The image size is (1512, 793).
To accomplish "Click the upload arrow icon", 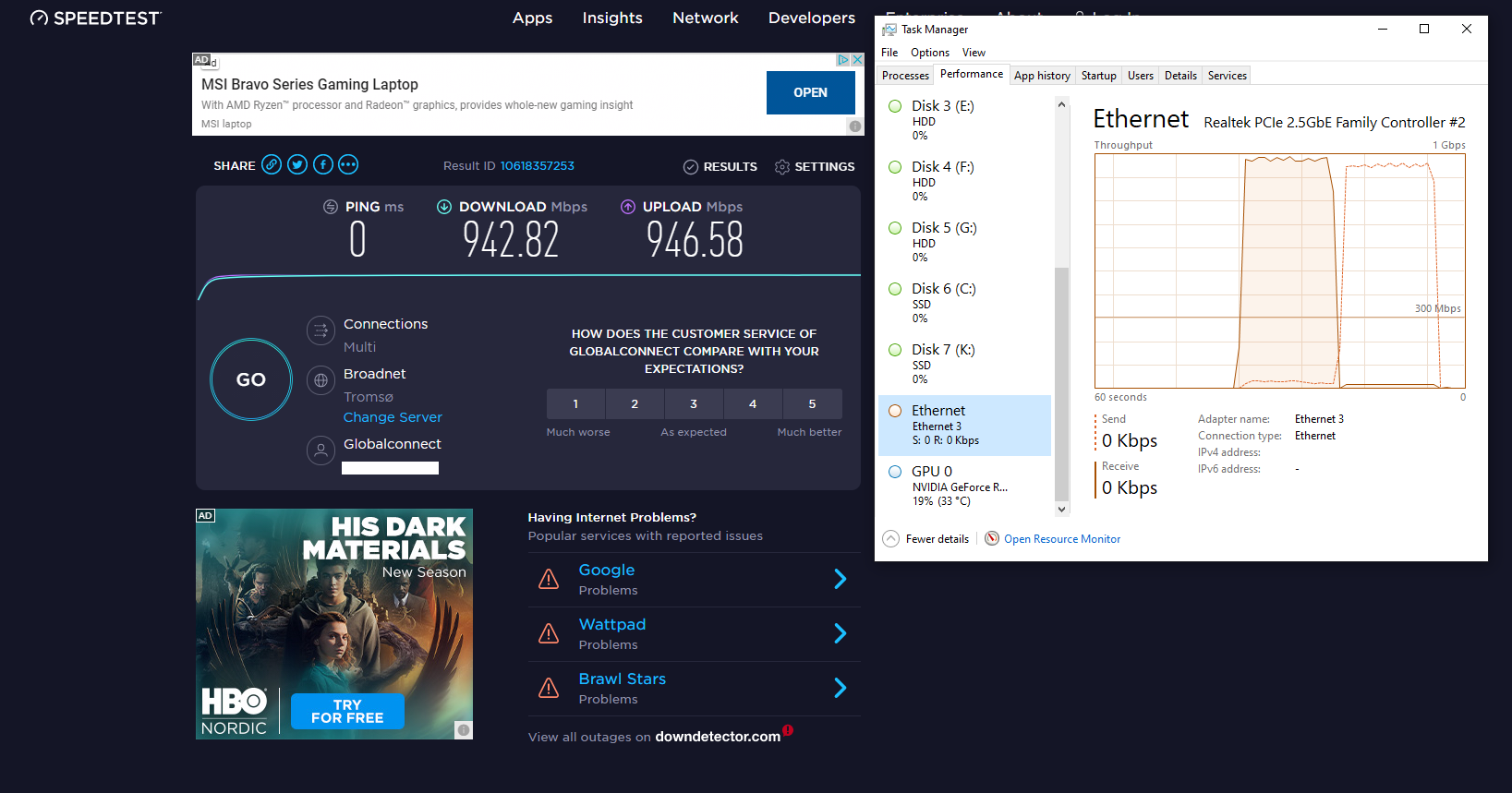I will coord(628,207).
